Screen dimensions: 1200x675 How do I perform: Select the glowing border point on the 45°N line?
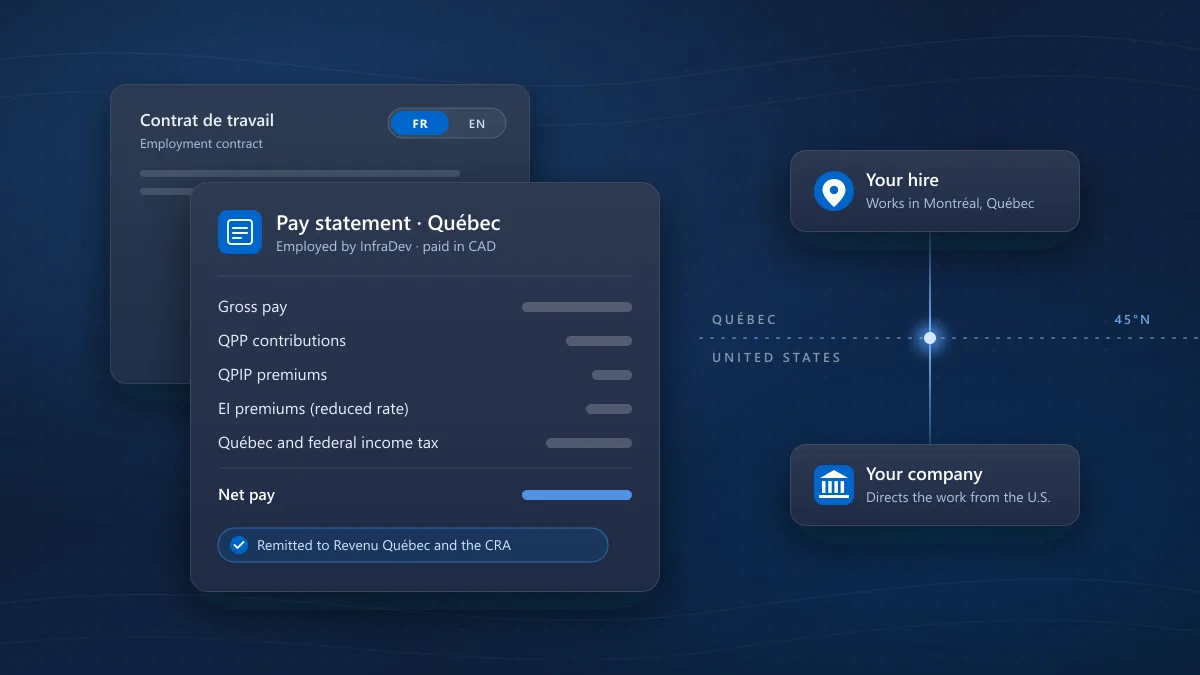pos(930,338)
